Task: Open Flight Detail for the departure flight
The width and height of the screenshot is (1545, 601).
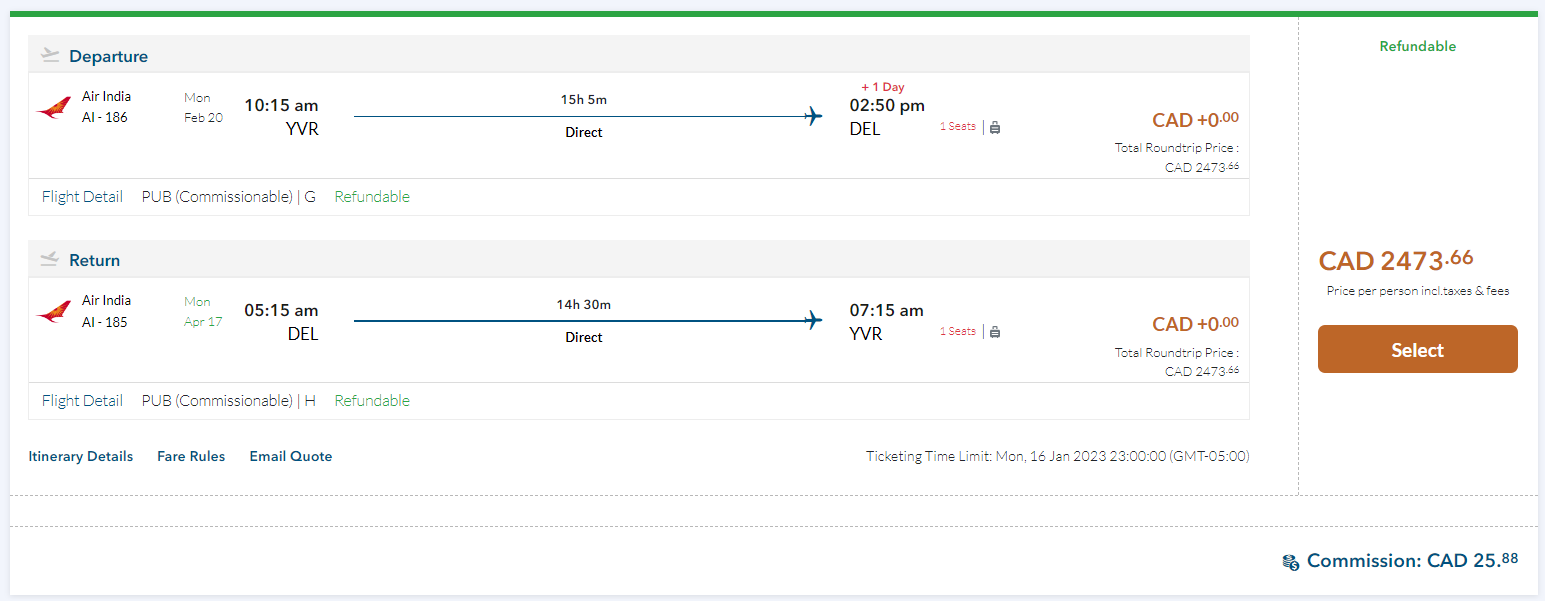Action: (82, 197)
